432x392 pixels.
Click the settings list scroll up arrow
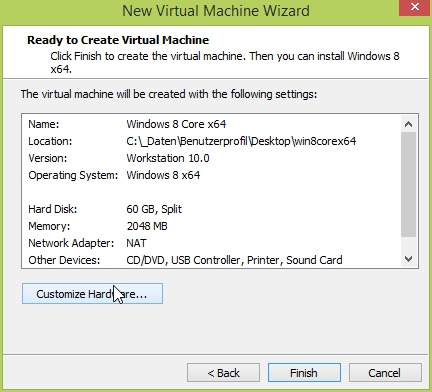409,124
